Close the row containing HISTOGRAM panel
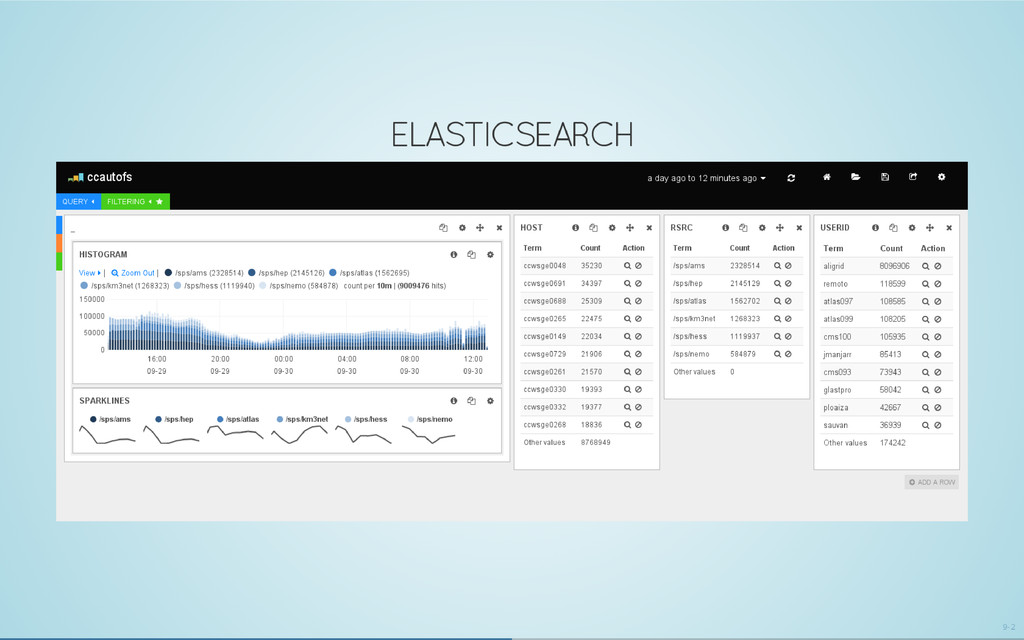 [x=499, y=228]
